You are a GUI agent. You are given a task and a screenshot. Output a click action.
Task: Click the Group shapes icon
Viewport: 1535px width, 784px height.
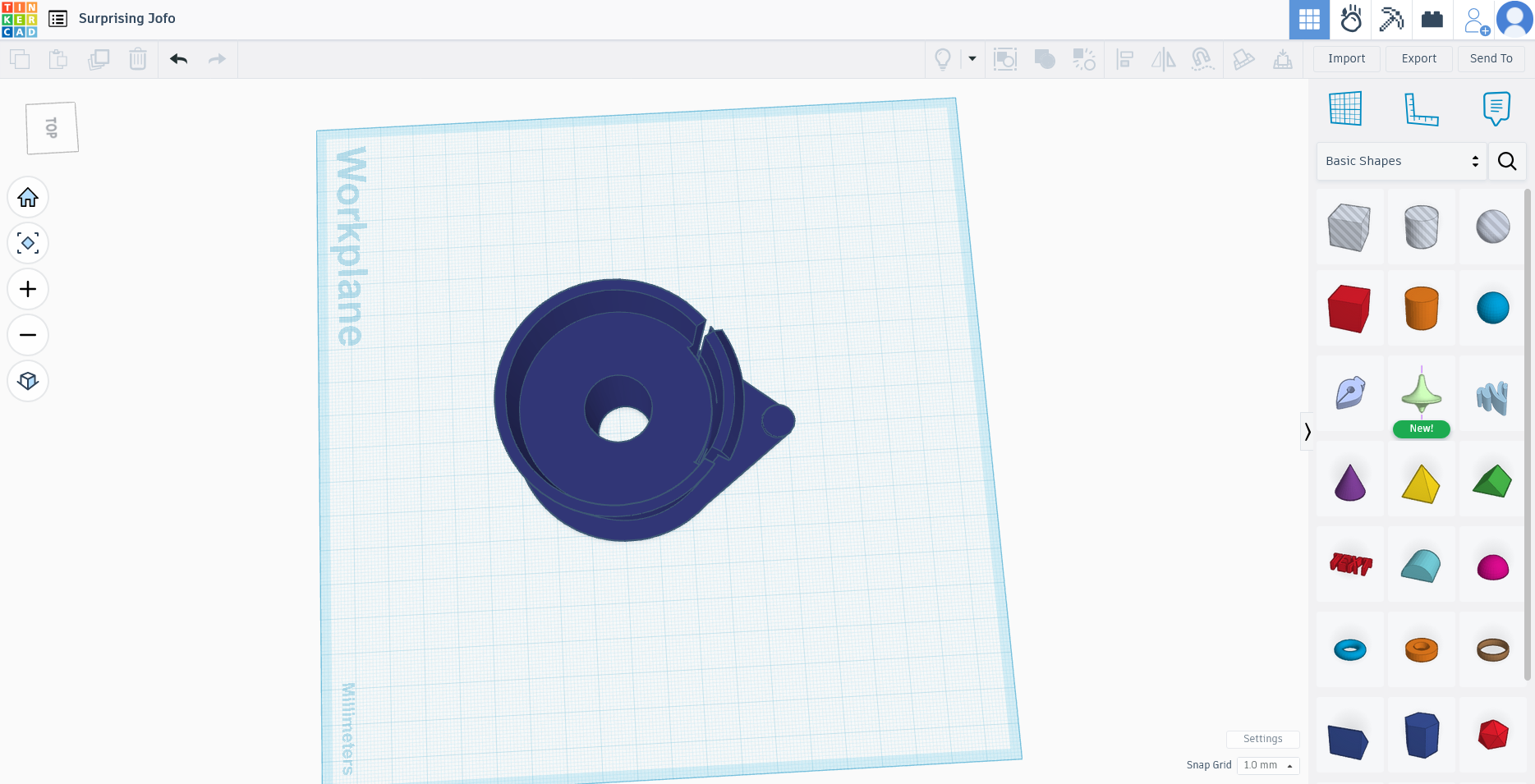coord(1005,59)
